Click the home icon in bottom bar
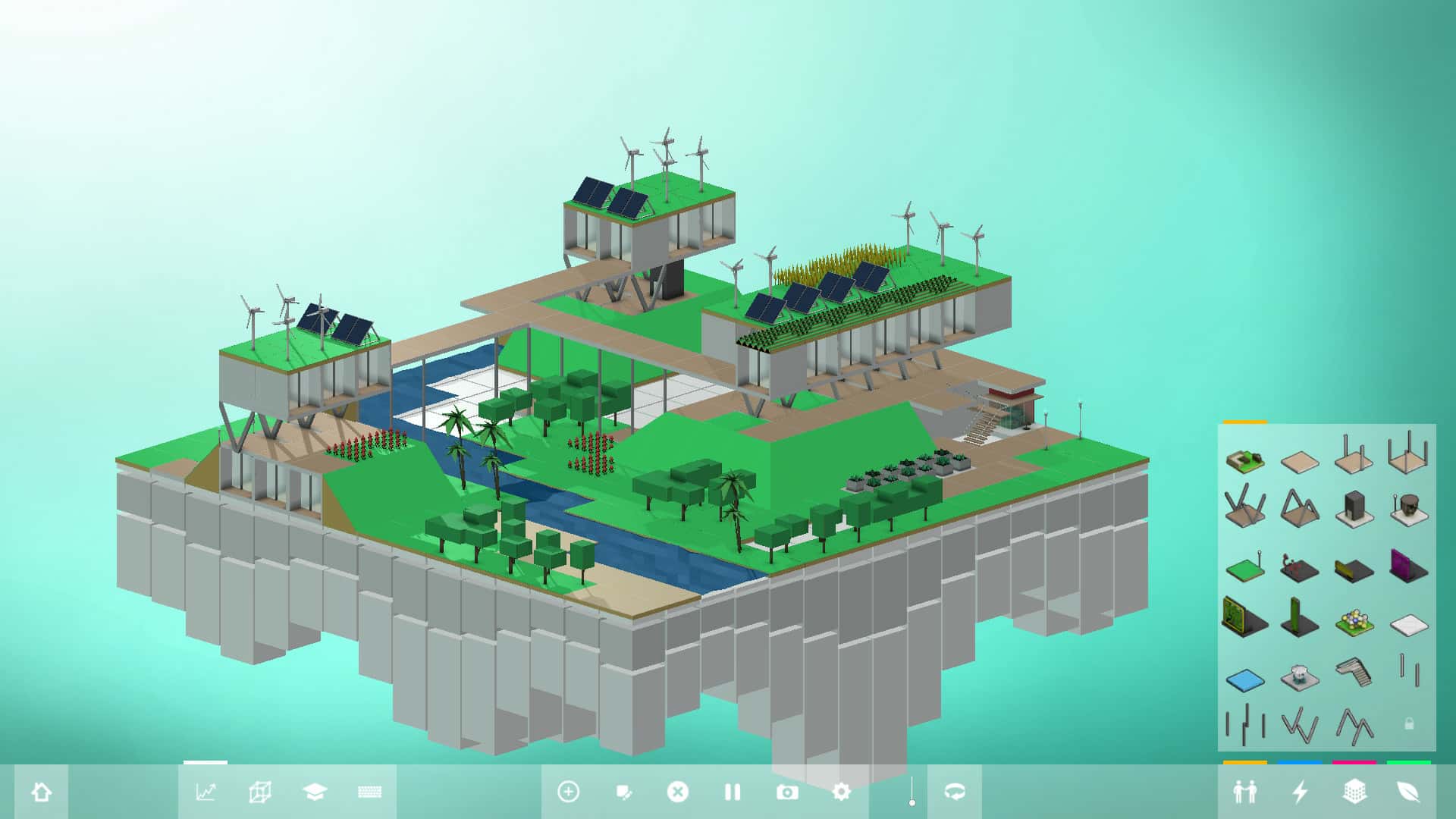The width and height of the screenshot is (1456, 819). 41,792
